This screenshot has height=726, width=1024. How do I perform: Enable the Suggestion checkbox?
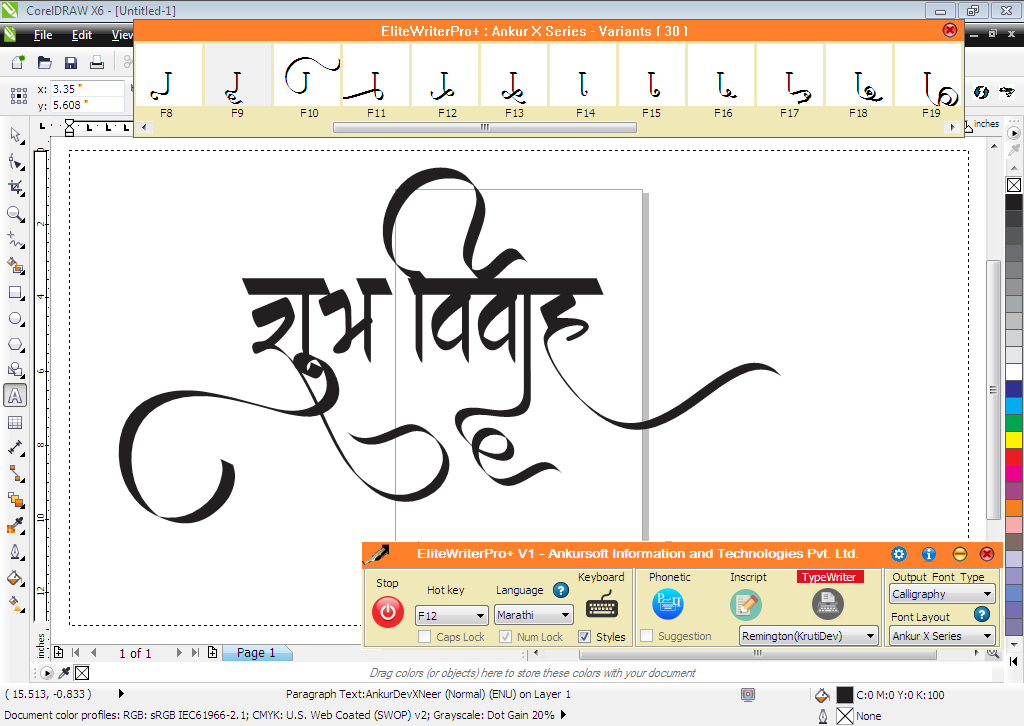646,636
